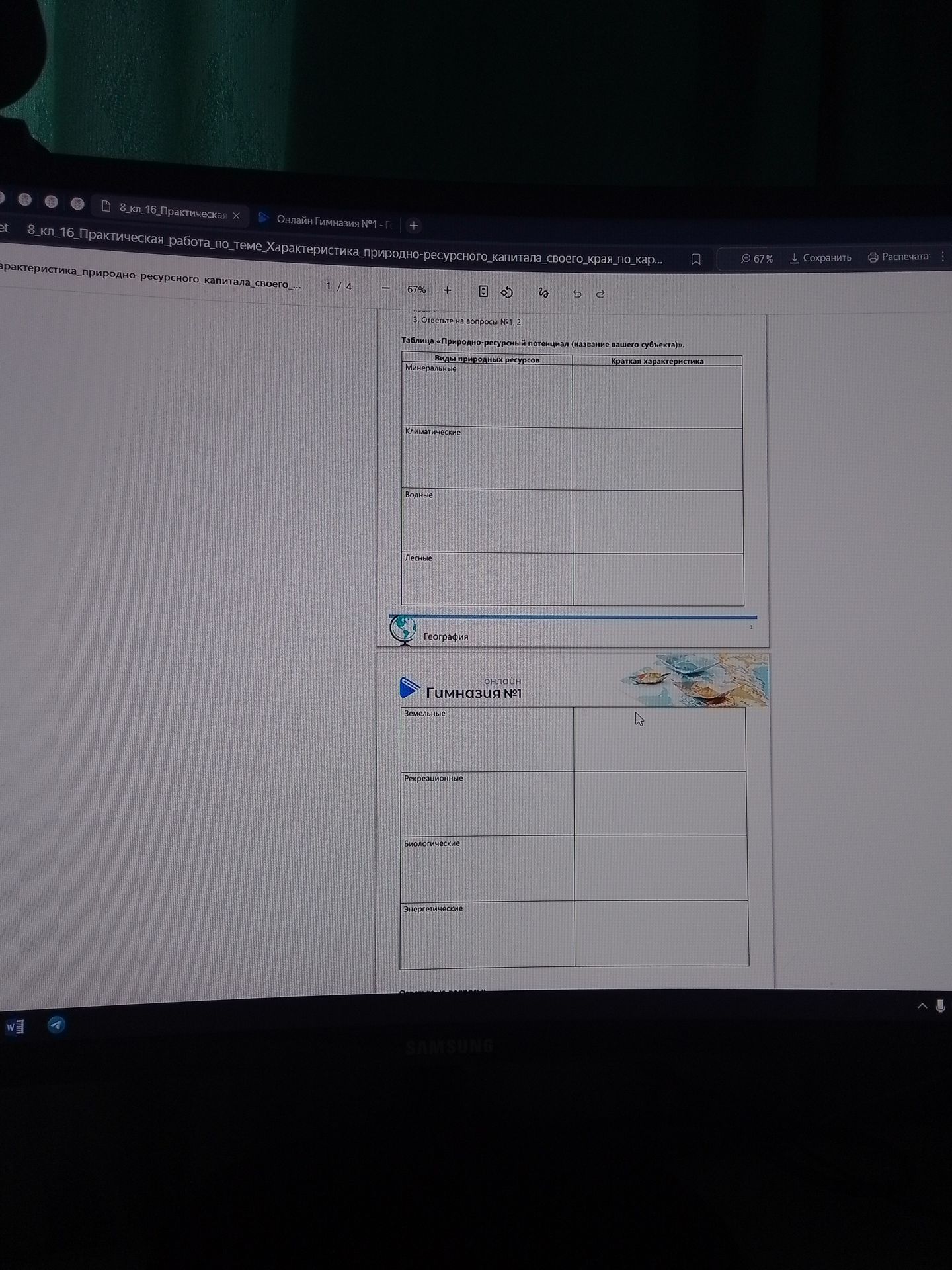Screen dimensions: 952x1270
Task: Click the document title in PDF toolbar
Action: coord(151,275)
